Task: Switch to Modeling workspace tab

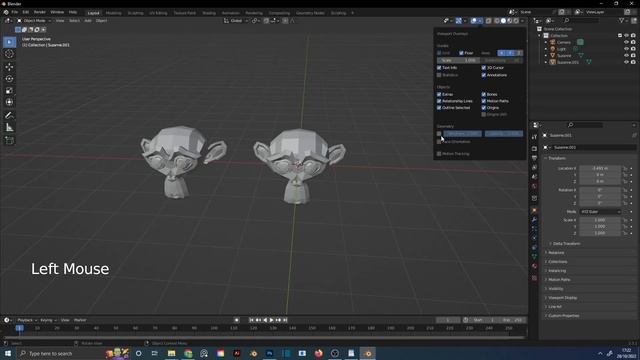Action: pos(113,13)
